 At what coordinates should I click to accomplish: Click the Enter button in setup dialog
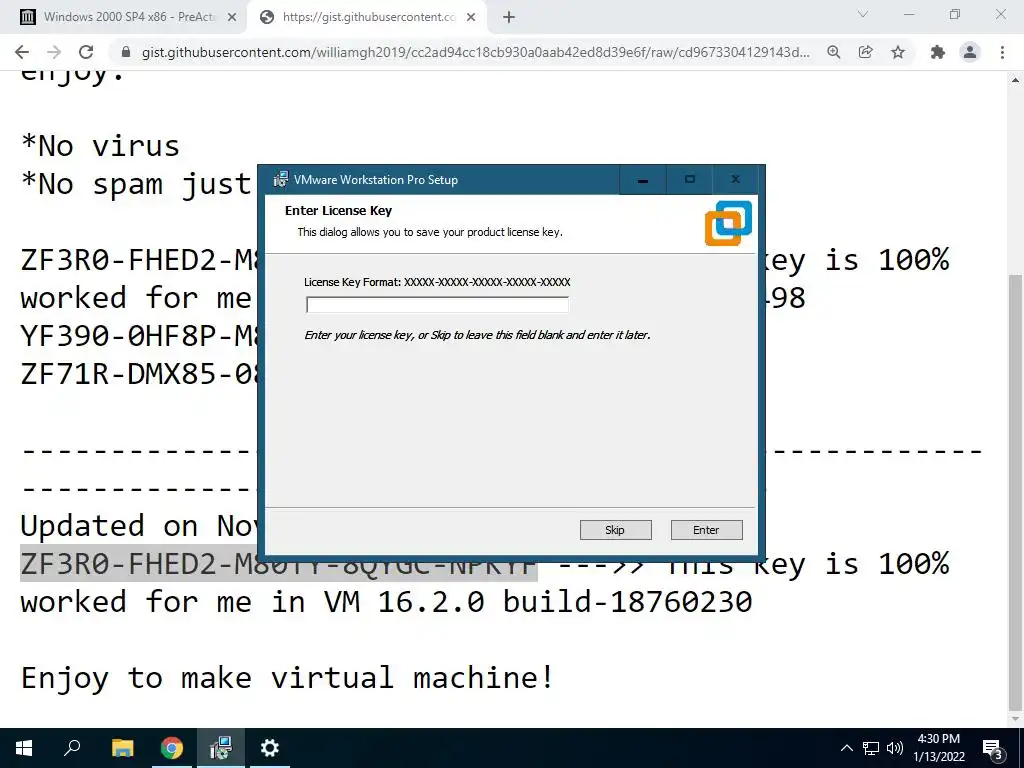click(x=706, y=530)
